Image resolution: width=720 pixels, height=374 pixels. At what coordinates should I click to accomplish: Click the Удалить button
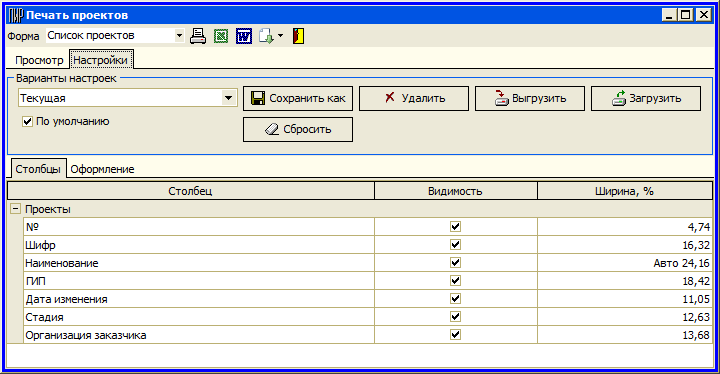click(x=414, y=98)
